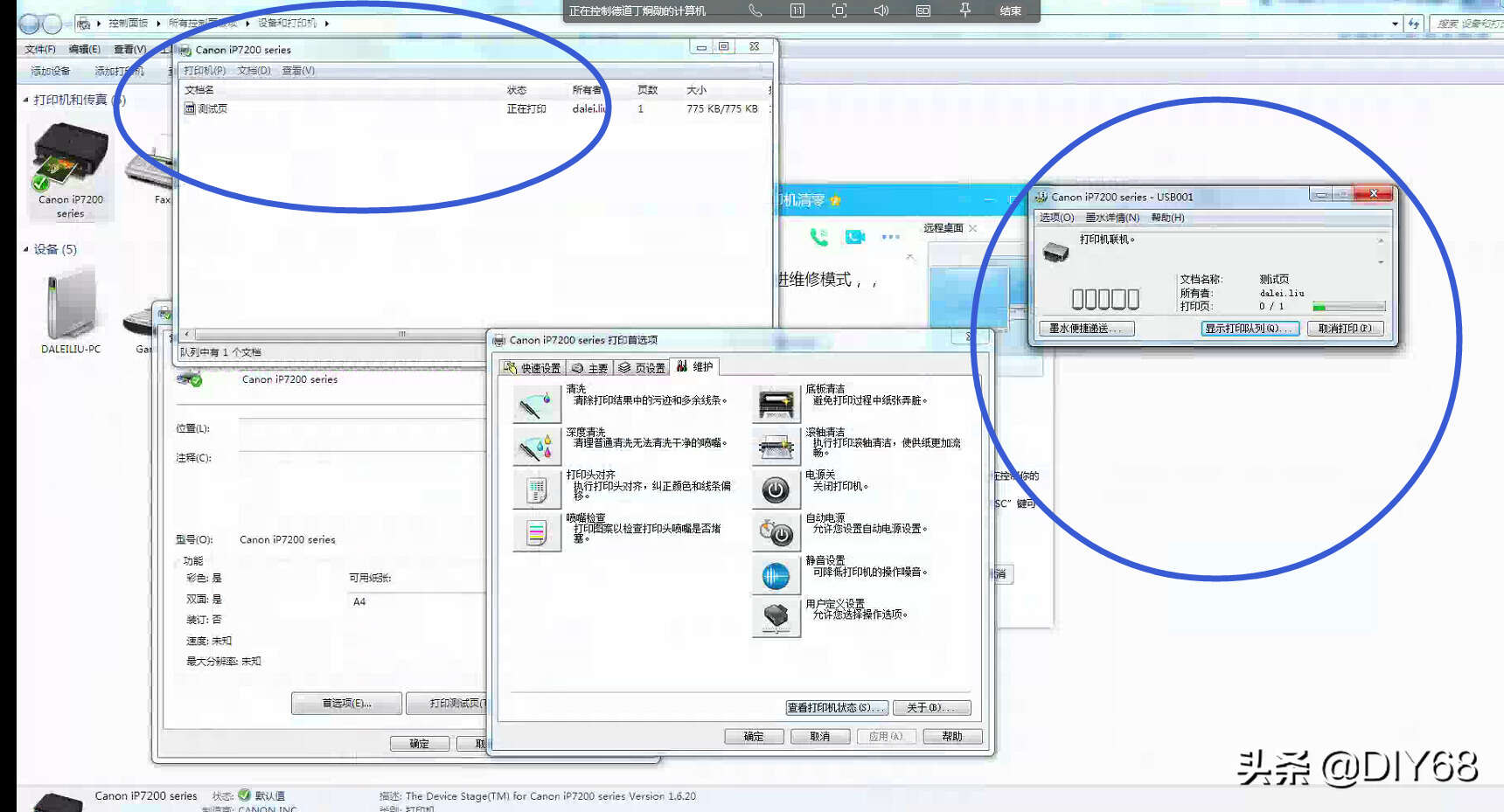Click the video call icon in chat window
The image size is (1504, 812).
tap(855, 237)
